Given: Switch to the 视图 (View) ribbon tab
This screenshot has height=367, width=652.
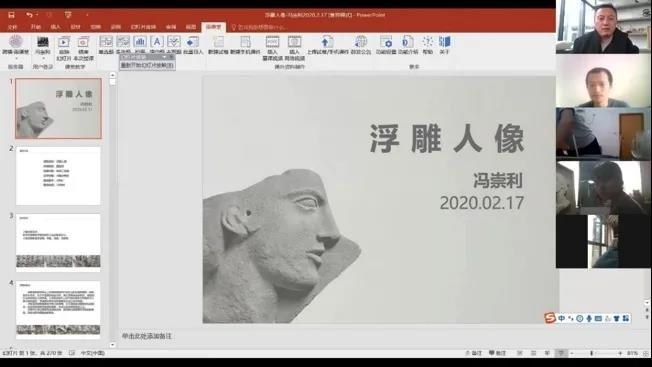Looking at the screenshot, I should 191,27.
